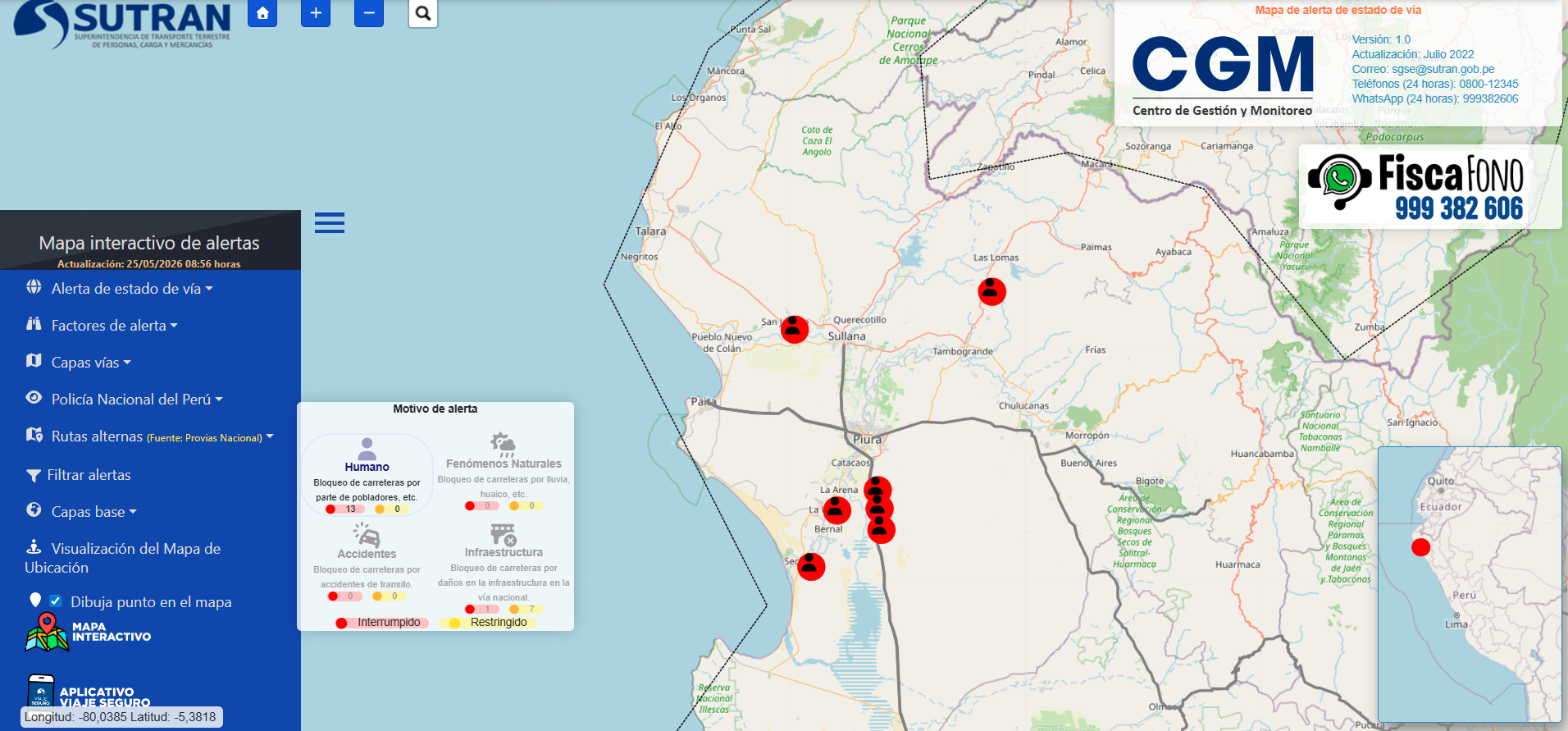Click the Huancabamba label on map
The width and height of the screenshot is (1568, 731).
pos(1262,454)
